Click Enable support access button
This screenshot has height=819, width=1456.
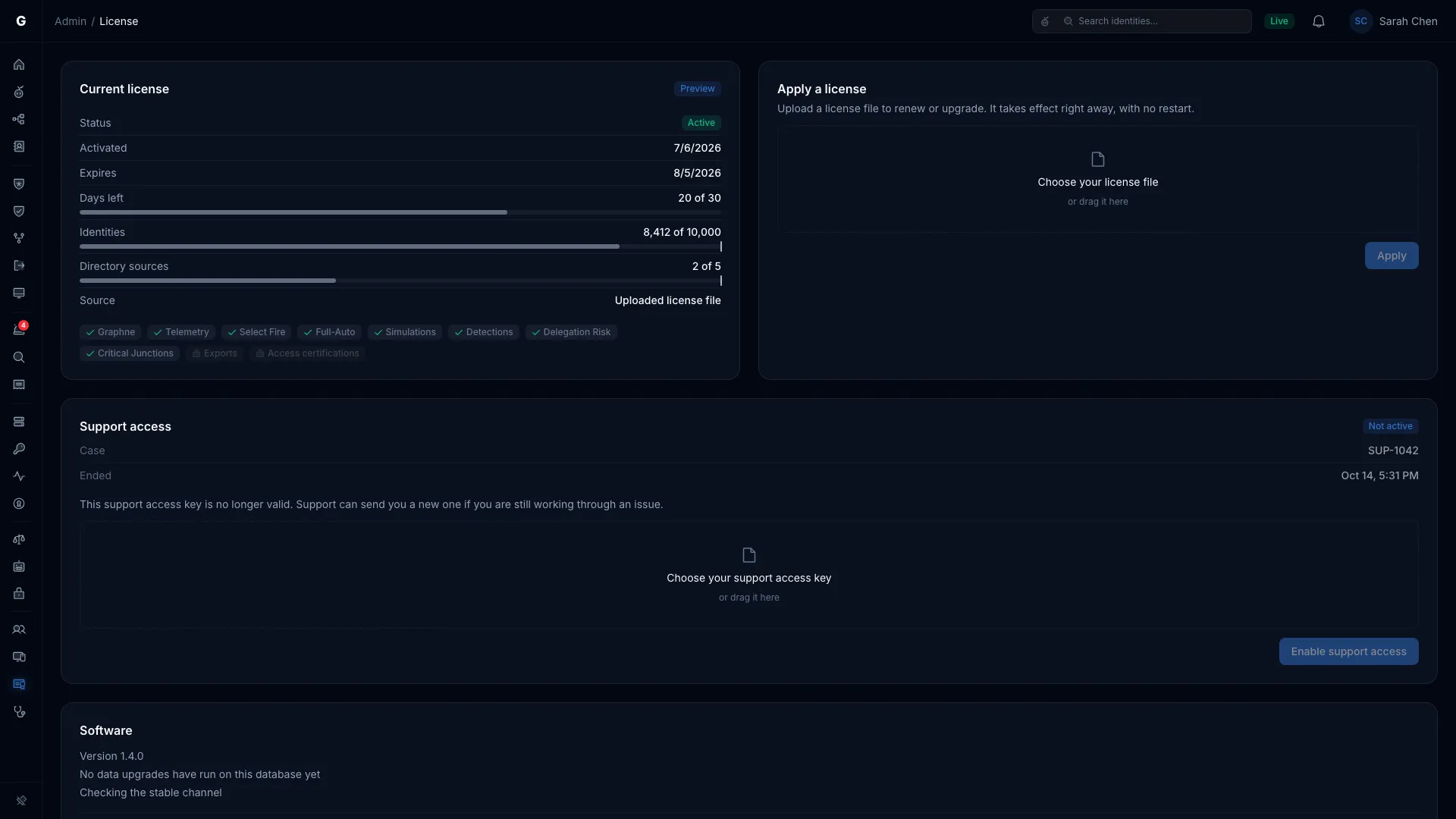[1348, 652]
